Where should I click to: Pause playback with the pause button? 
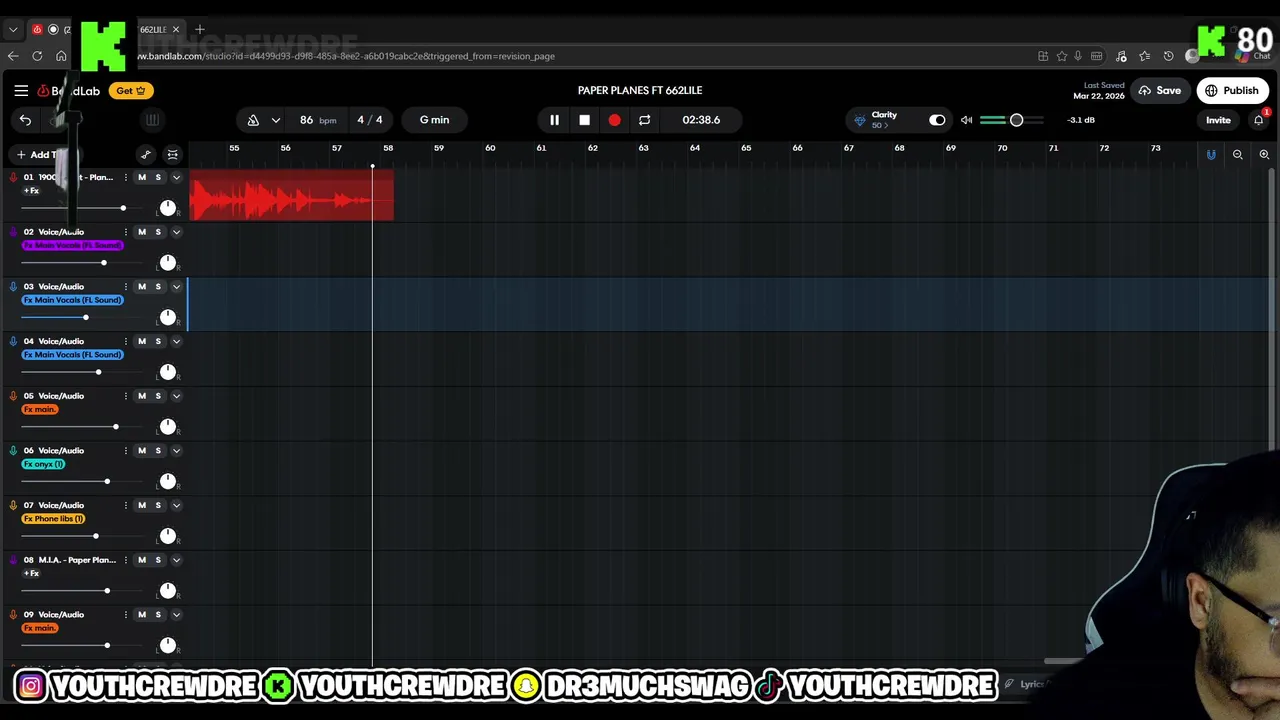click(x=554, y=120)
